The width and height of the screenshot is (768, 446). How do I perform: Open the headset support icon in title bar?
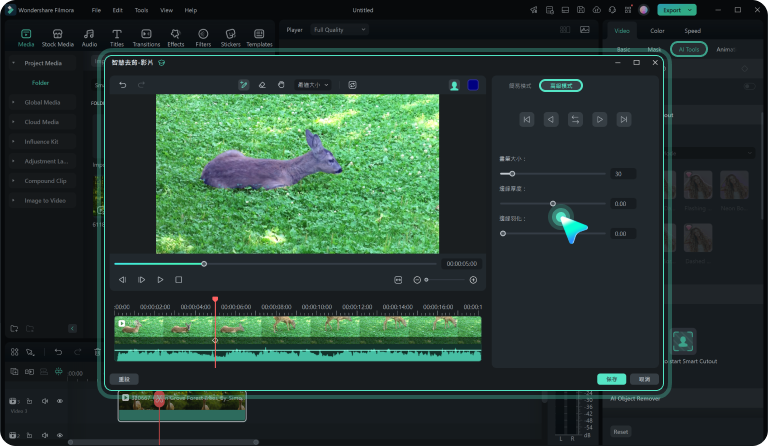(x=612, y=10)
